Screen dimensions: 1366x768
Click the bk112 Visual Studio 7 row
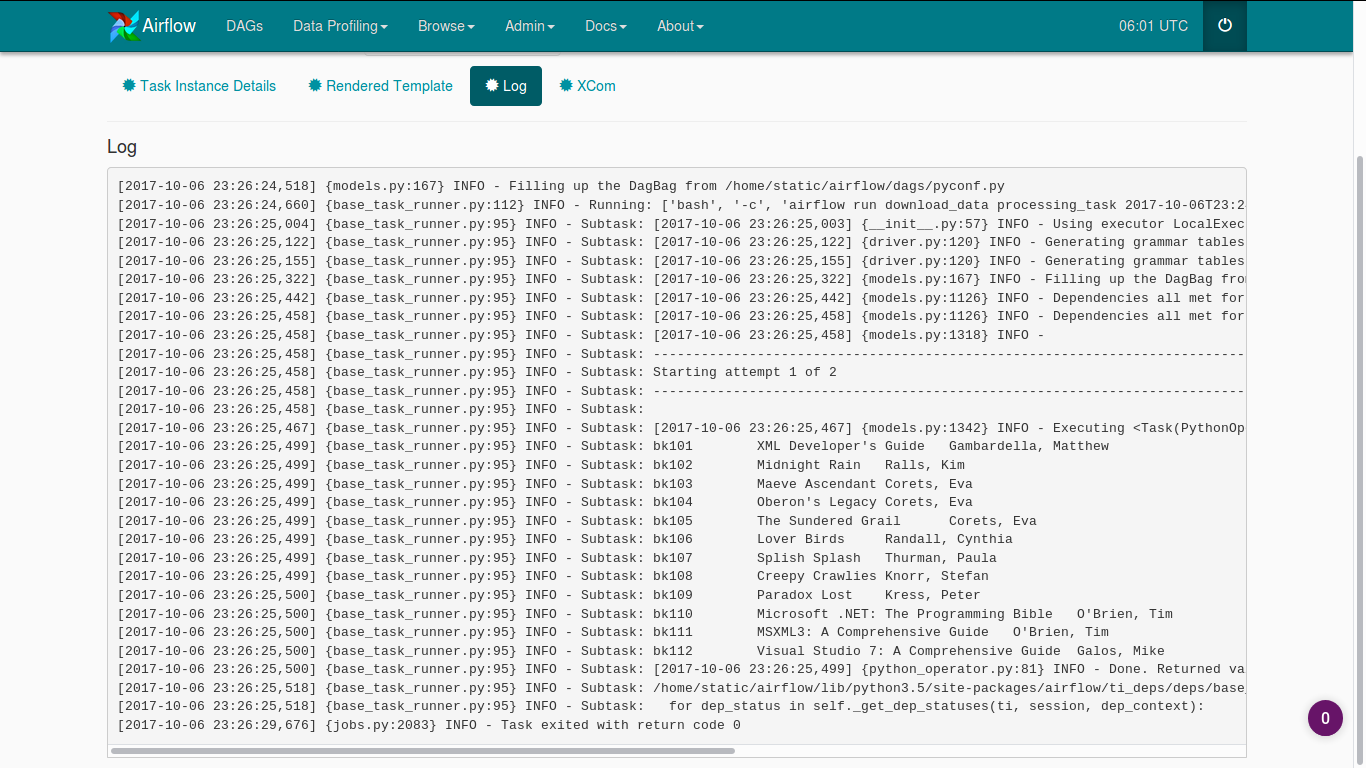click(x=641, y=651)
